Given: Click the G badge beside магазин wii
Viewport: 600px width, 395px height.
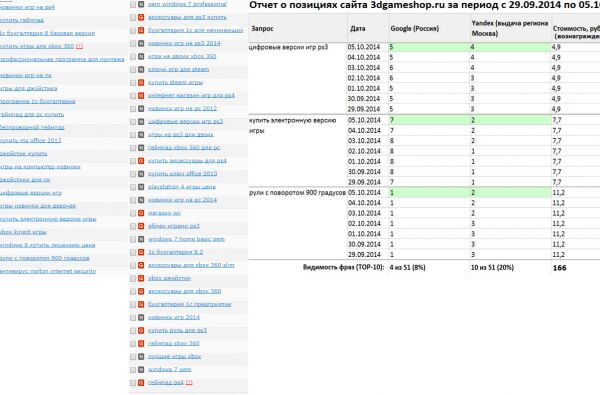Looking at the screenshot, I should (141, 213).
